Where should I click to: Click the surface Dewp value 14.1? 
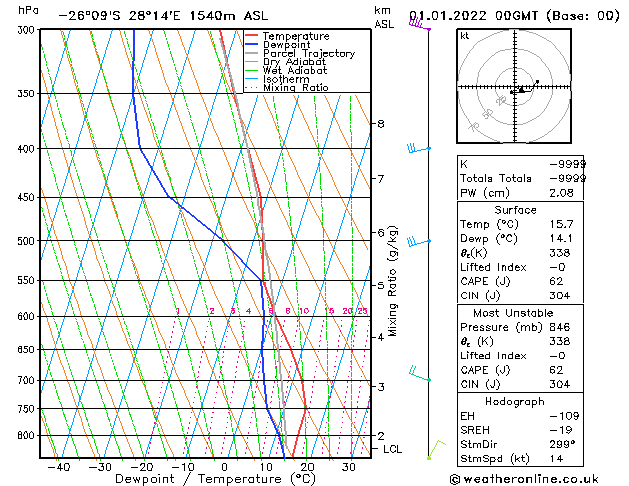pyautogui.click(x=561, y=239)
